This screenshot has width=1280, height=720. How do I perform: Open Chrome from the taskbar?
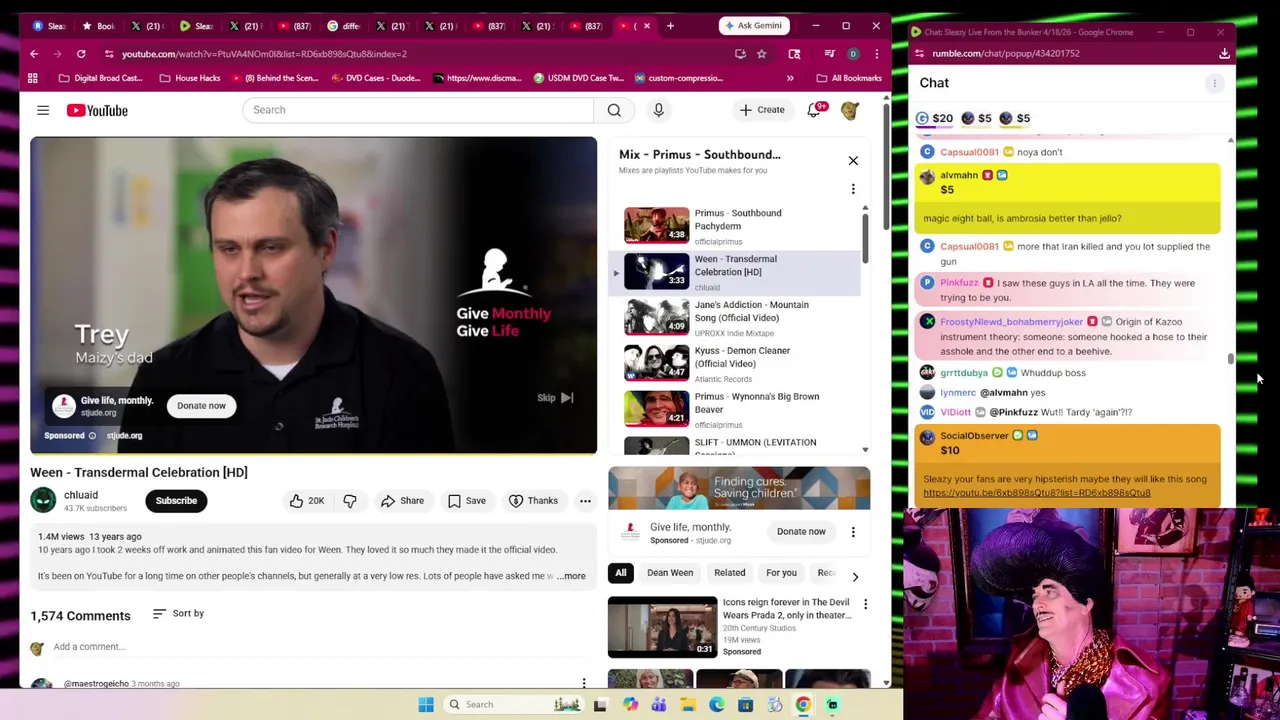803,704
